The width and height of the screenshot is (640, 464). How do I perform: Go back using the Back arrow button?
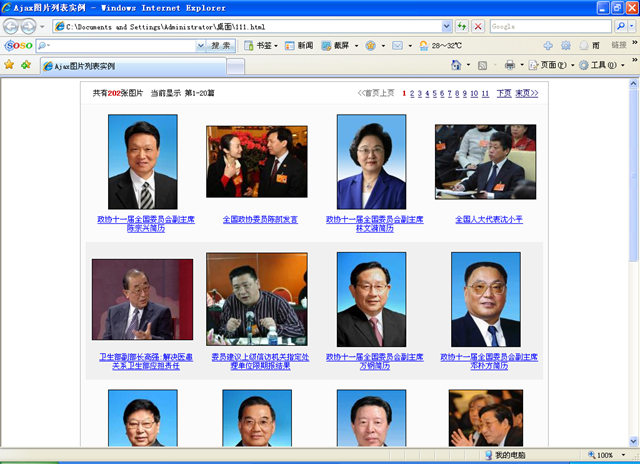click(11, 27)
